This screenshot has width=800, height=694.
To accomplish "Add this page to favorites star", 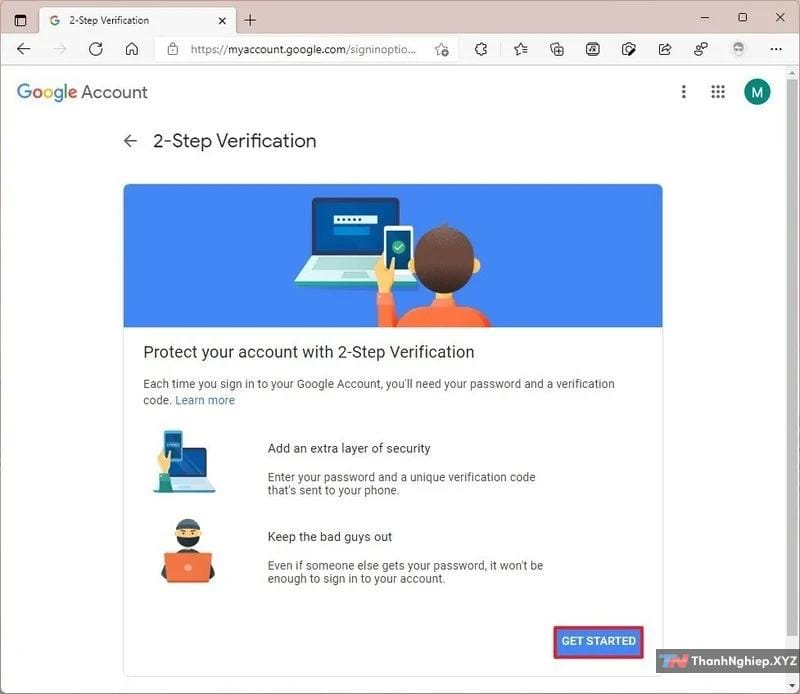I will [x=441, y=49].
